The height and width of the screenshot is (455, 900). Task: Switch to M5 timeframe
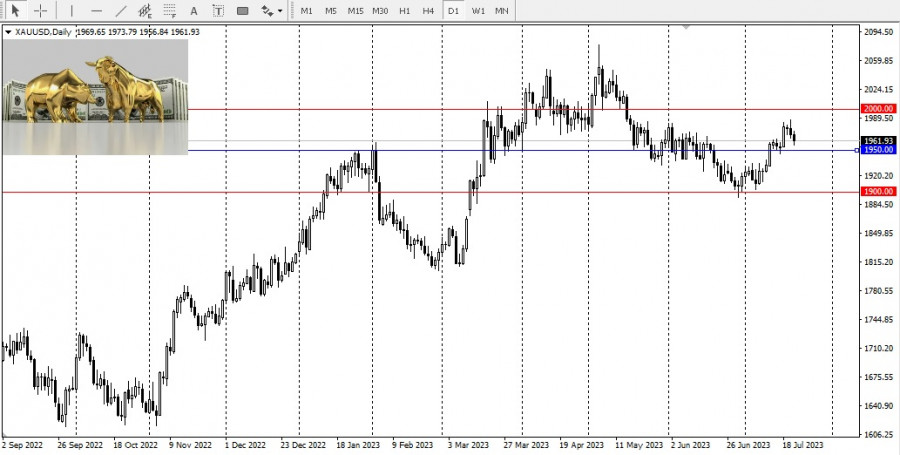[331, 11]
